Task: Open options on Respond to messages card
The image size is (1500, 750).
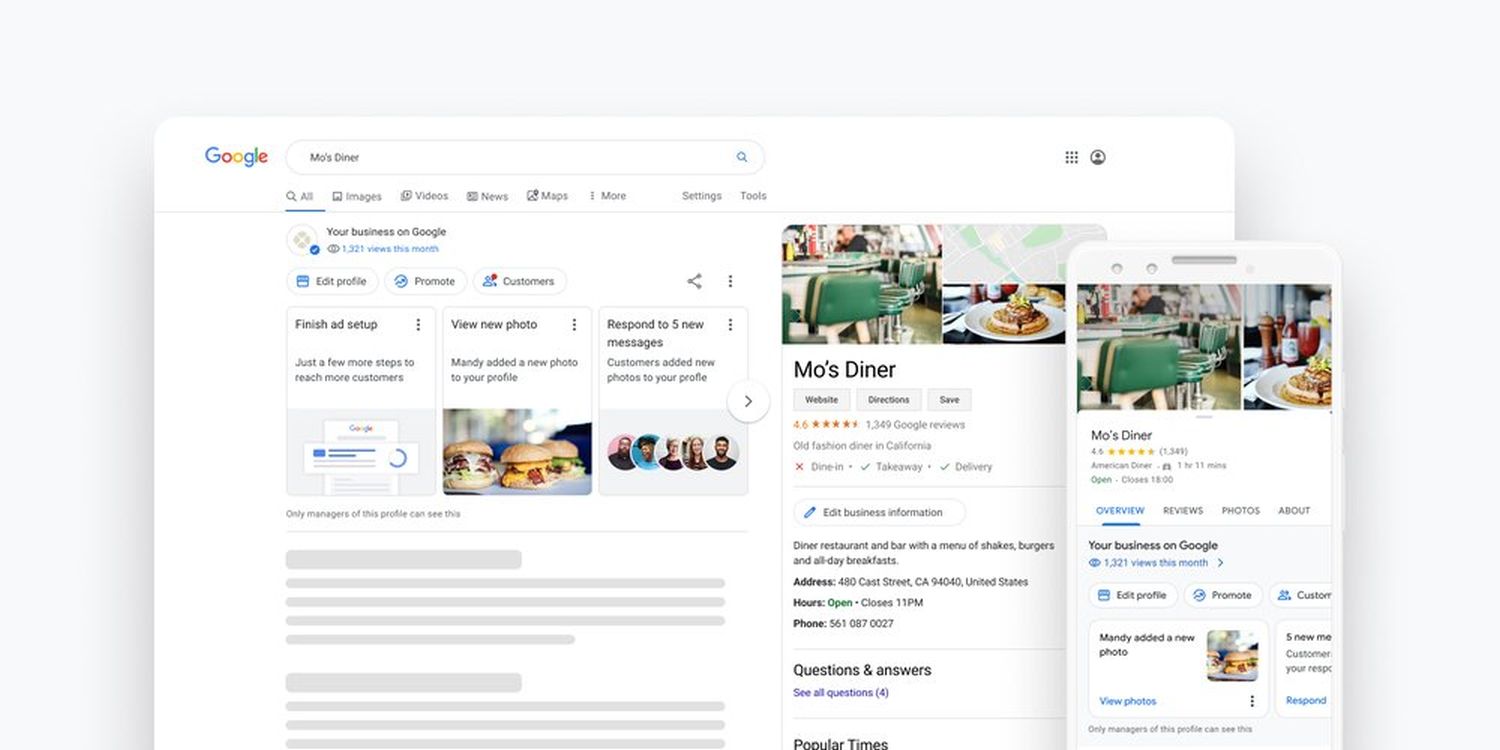Action: (730, 325)
